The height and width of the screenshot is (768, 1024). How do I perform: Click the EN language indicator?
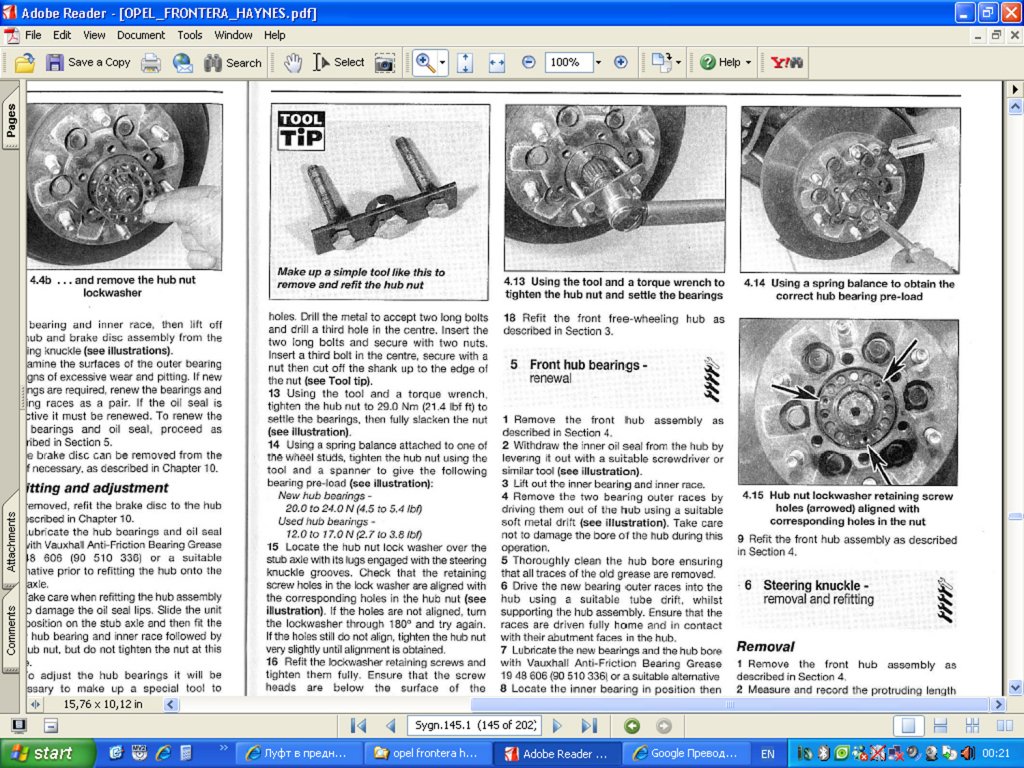768,754
